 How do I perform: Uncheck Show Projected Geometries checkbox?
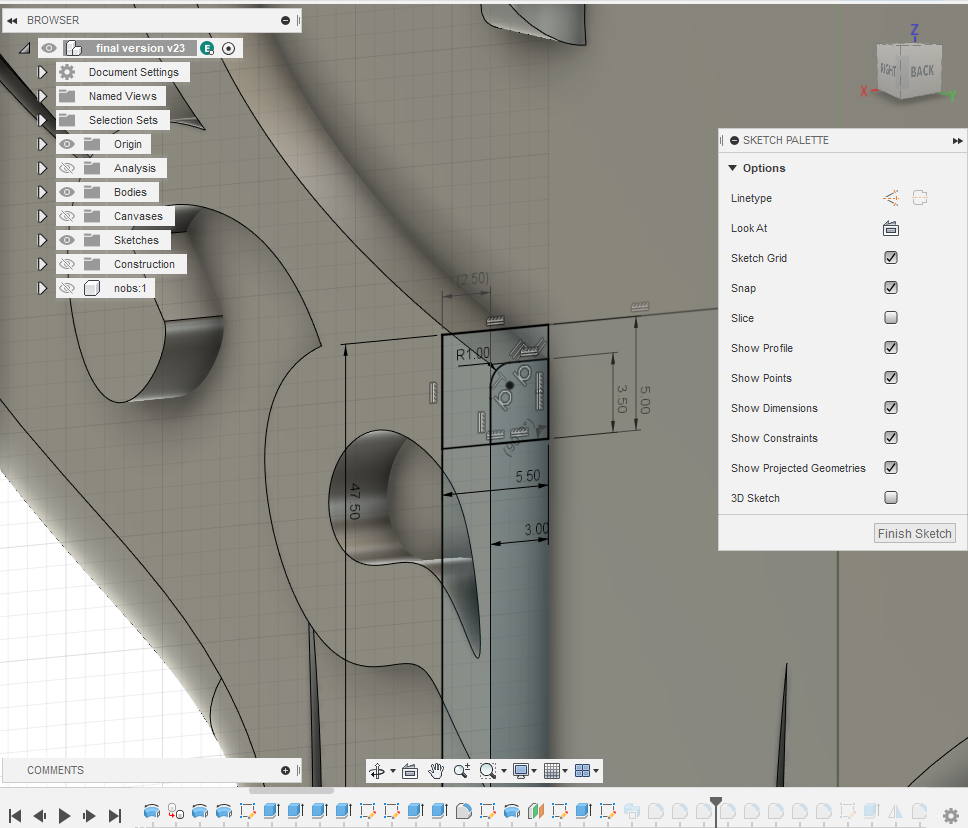pyautogui.click(x=890, y=467)
